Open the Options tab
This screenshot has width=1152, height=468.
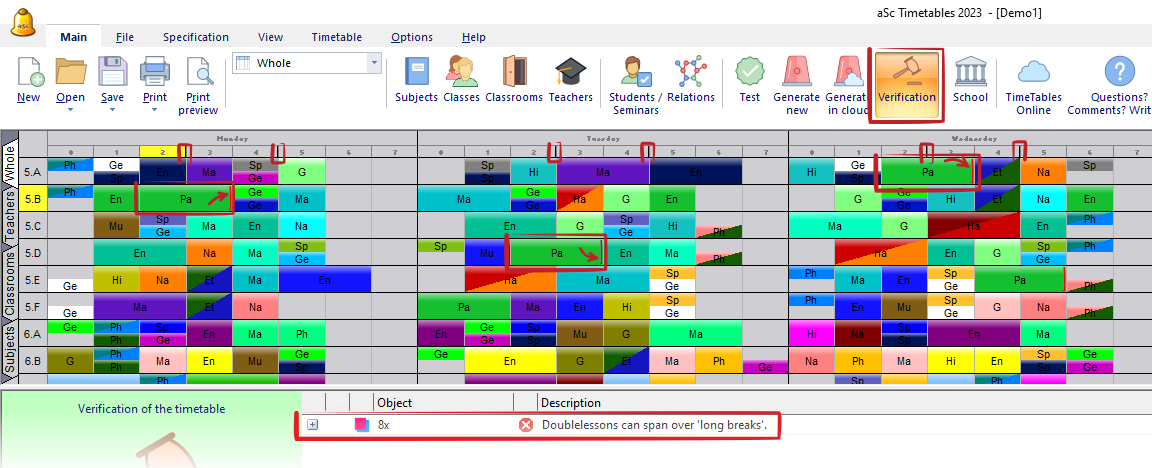tap(411, 37)
